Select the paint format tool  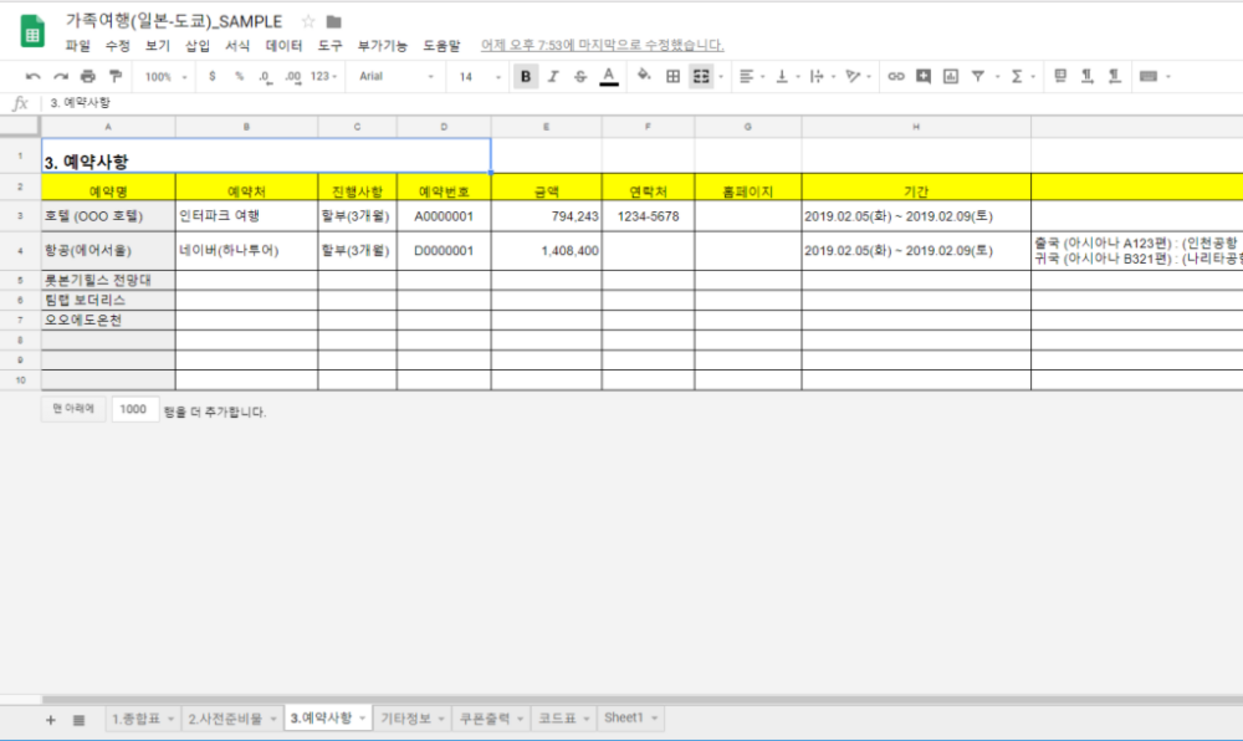(115, 76)
